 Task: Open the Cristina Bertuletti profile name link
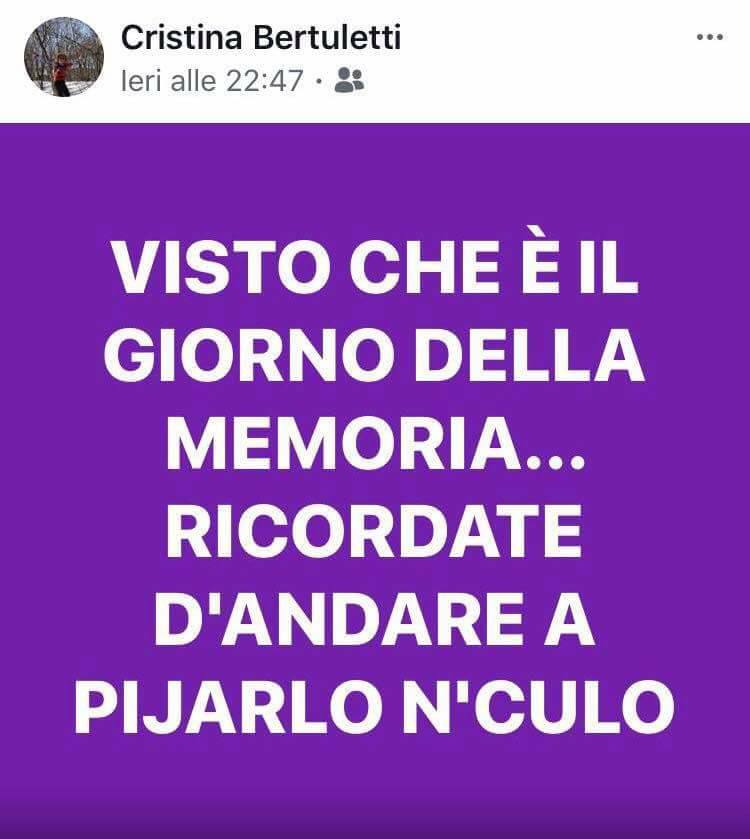[261, 38]
